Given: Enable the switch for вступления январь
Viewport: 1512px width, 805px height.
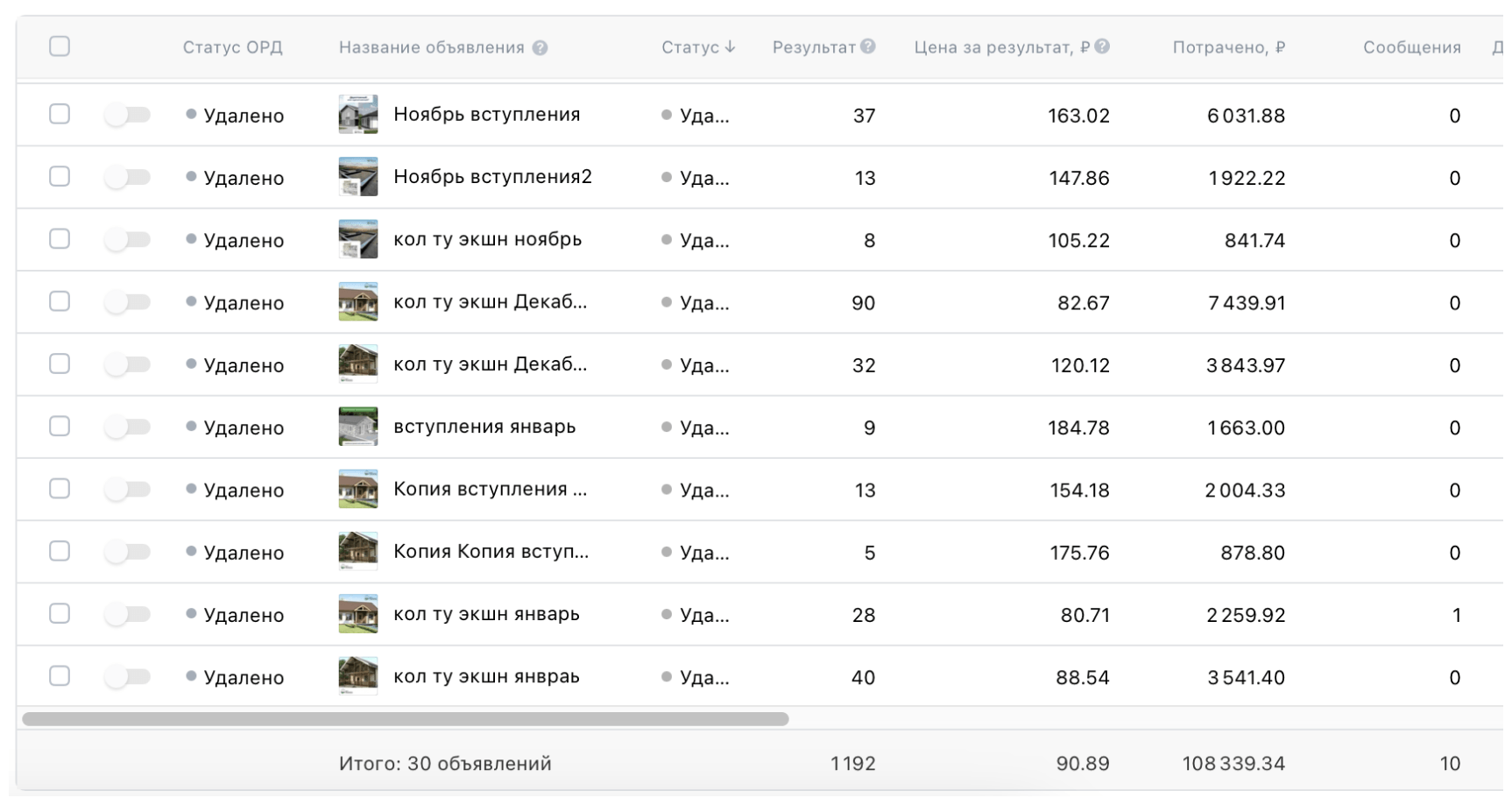Looking at the screenshot, I should click(x=128, y=427).
